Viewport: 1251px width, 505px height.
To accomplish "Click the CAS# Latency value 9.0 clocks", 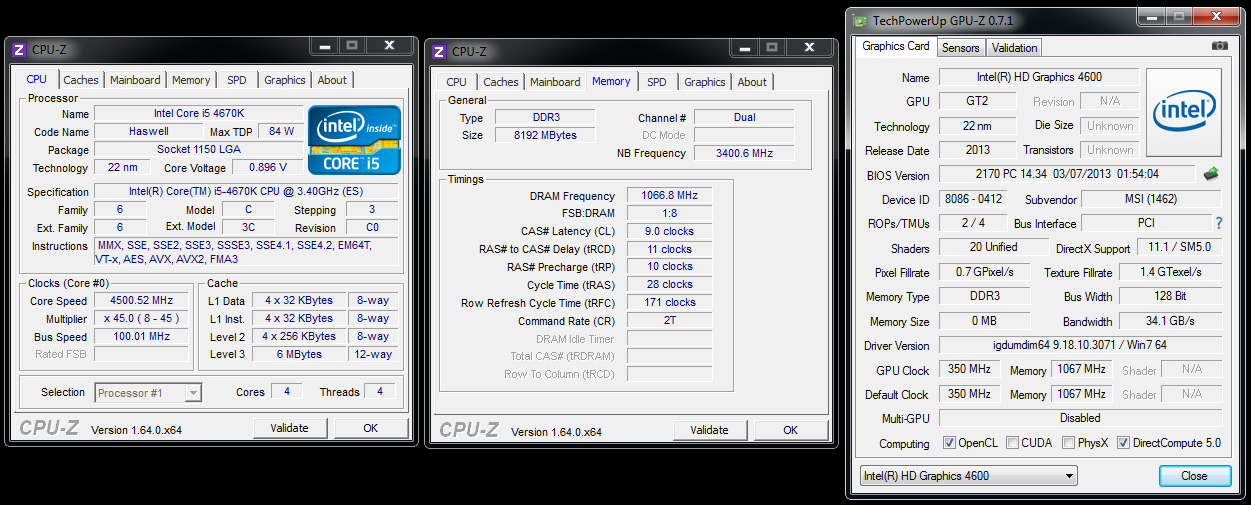I will coord(670,231).
